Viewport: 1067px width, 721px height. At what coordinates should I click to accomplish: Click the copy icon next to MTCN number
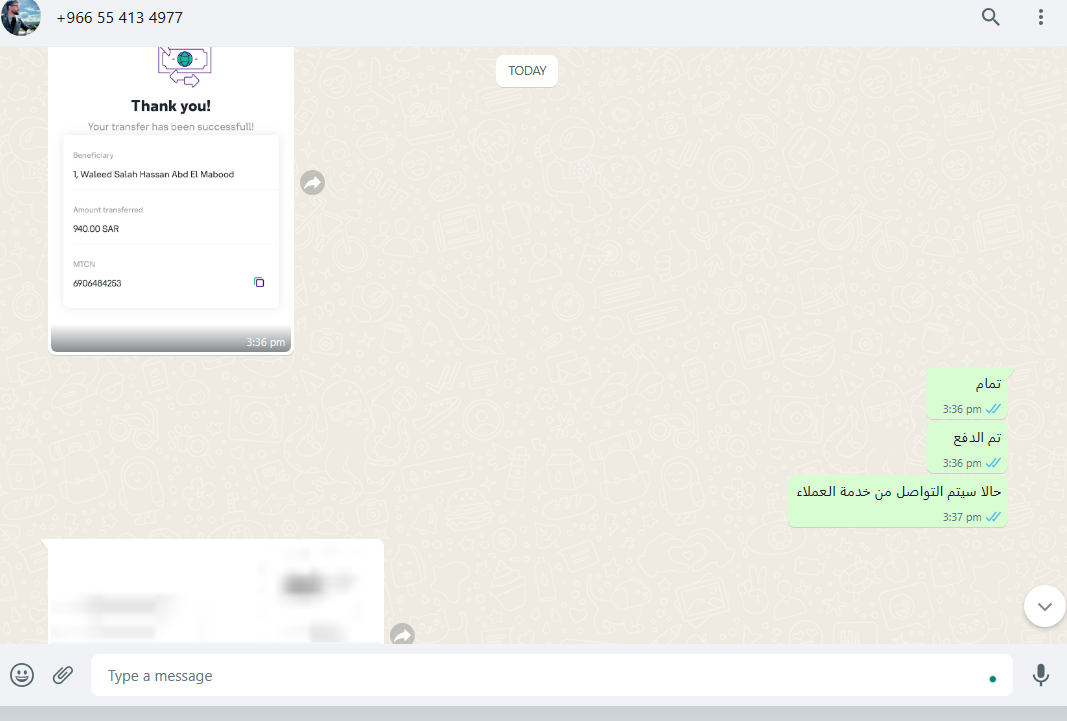259,282
